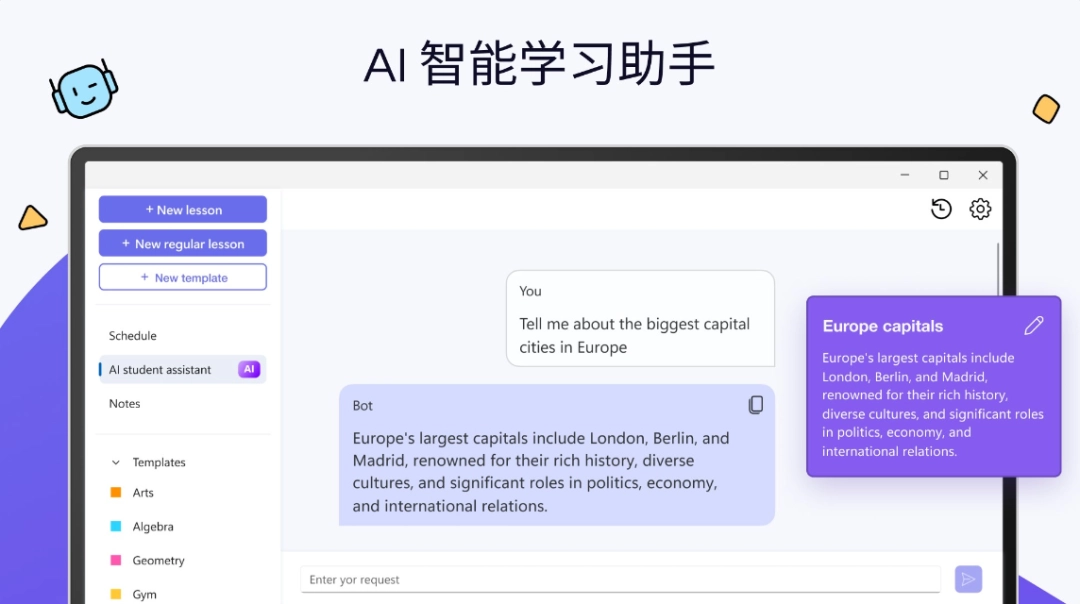
Task: Open the Notes section
Action: pyautogui.click(x=124, y=403)
